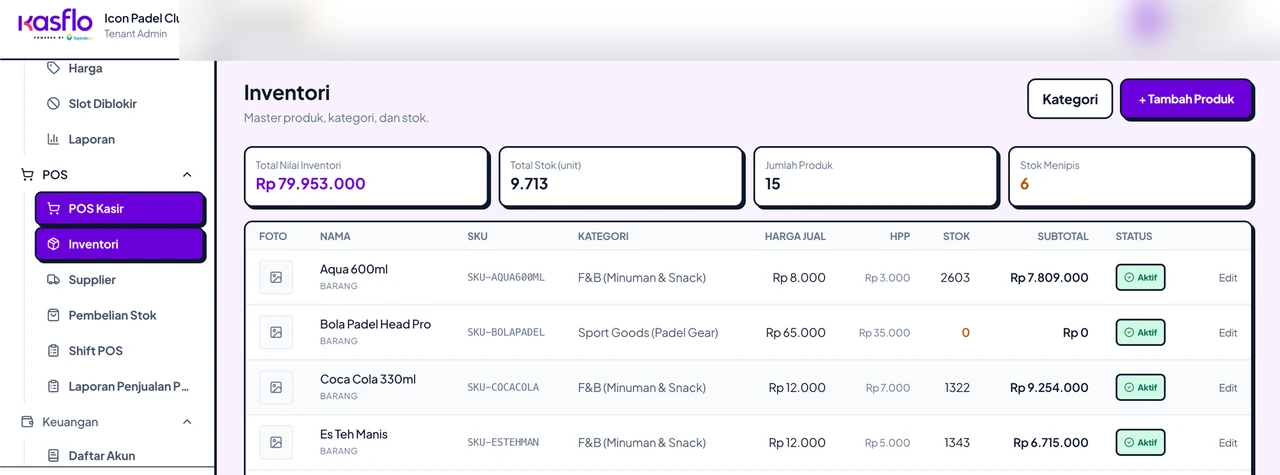The image size is (1280, 475).
Task: Open the Daftar Akun document icon
Action: click(53, 456)
